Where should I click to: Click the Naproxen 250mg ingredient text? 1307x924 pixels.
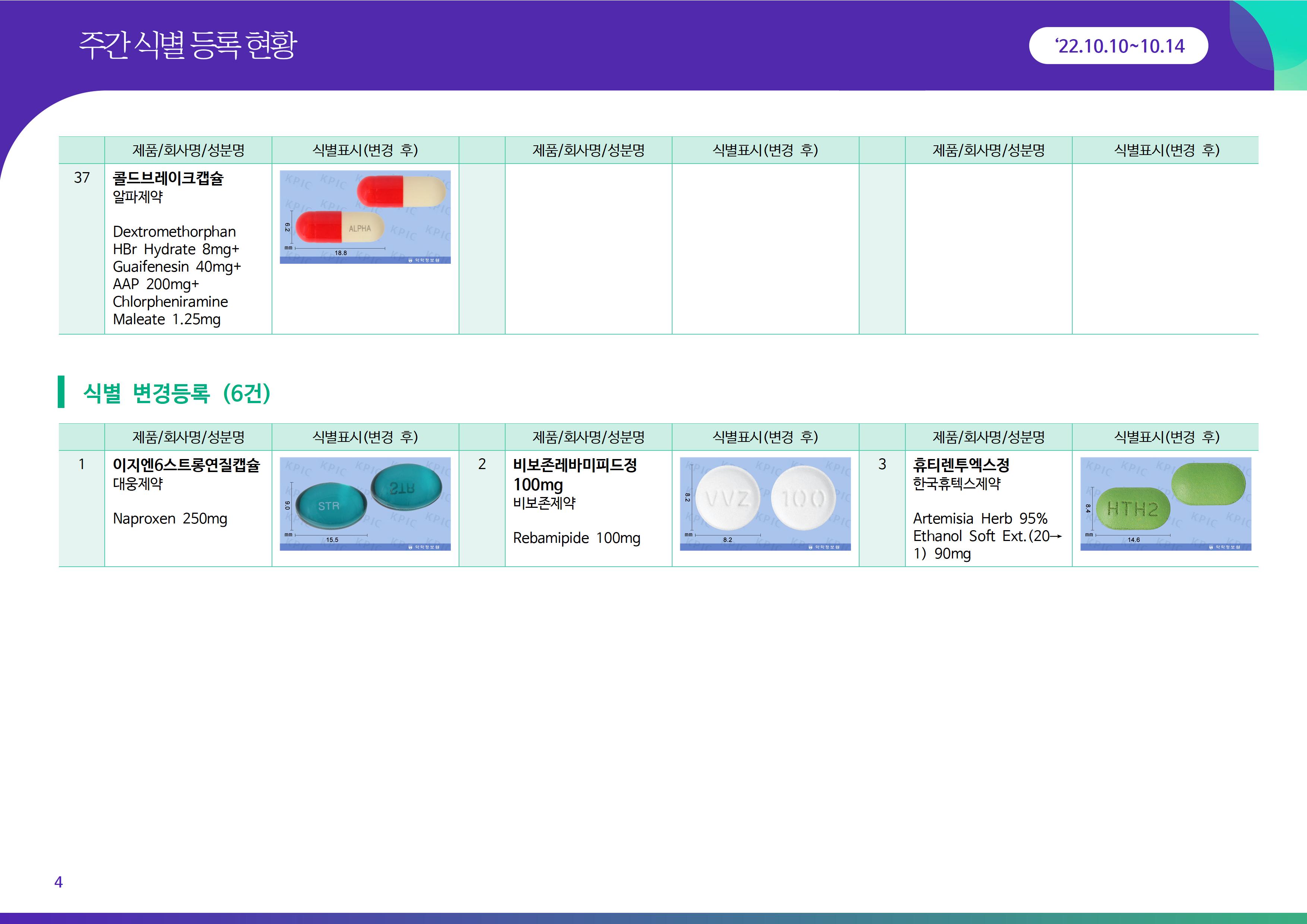[x=170, y=519]
